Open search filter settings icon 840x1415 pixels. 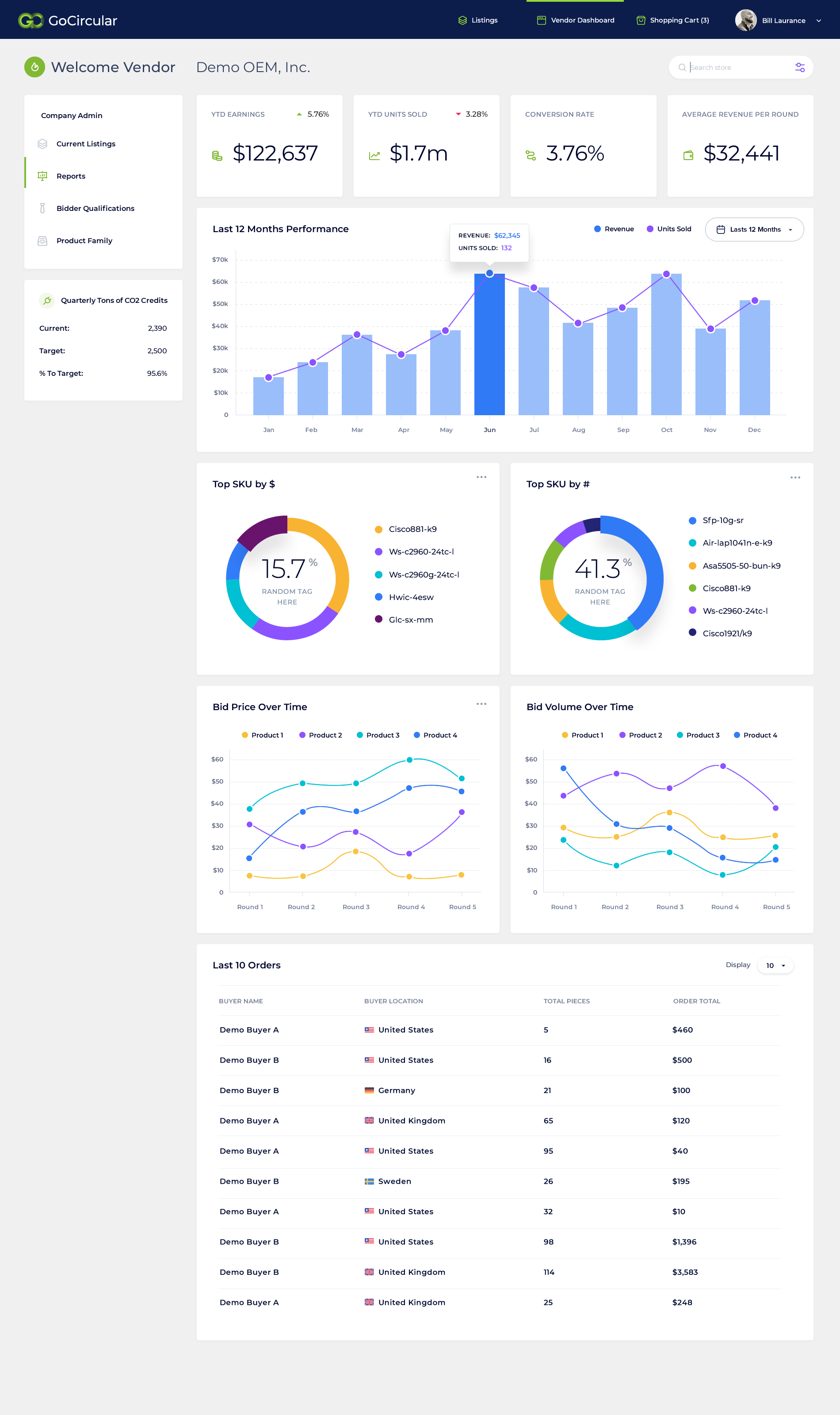800,67
